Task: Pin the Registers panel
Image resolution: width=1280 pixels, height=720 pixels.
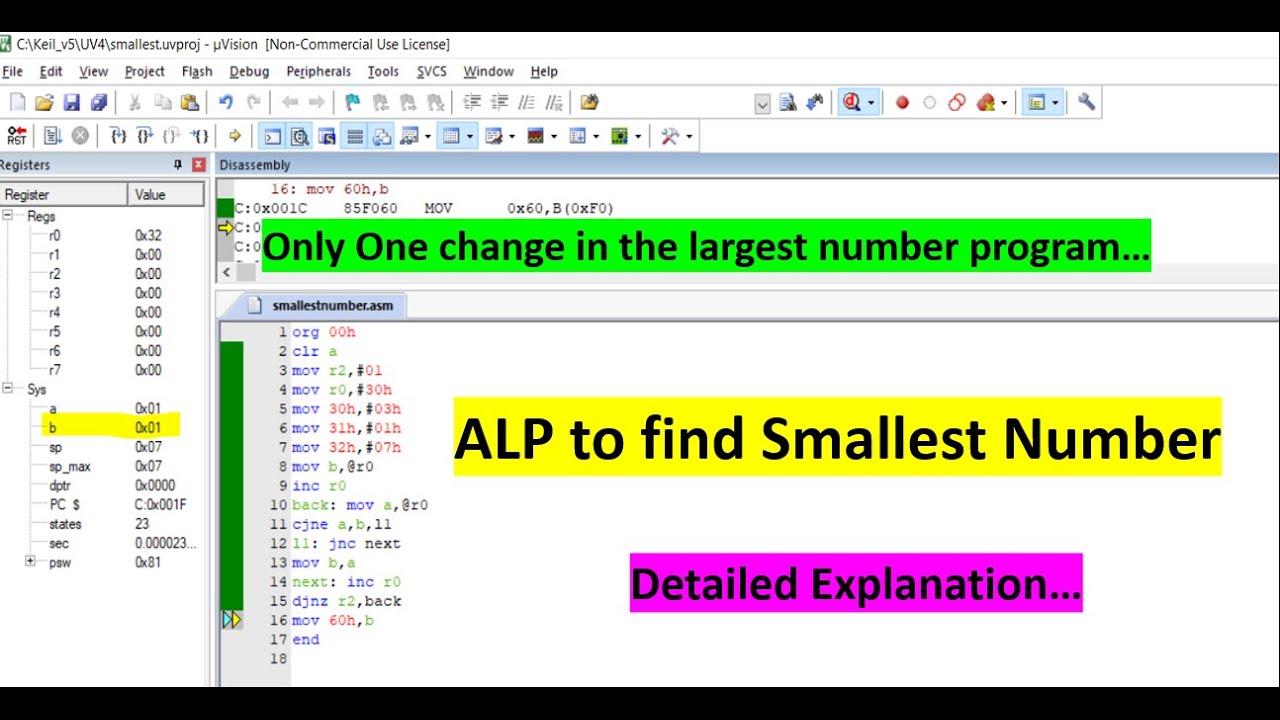Action: click(178, 165)
